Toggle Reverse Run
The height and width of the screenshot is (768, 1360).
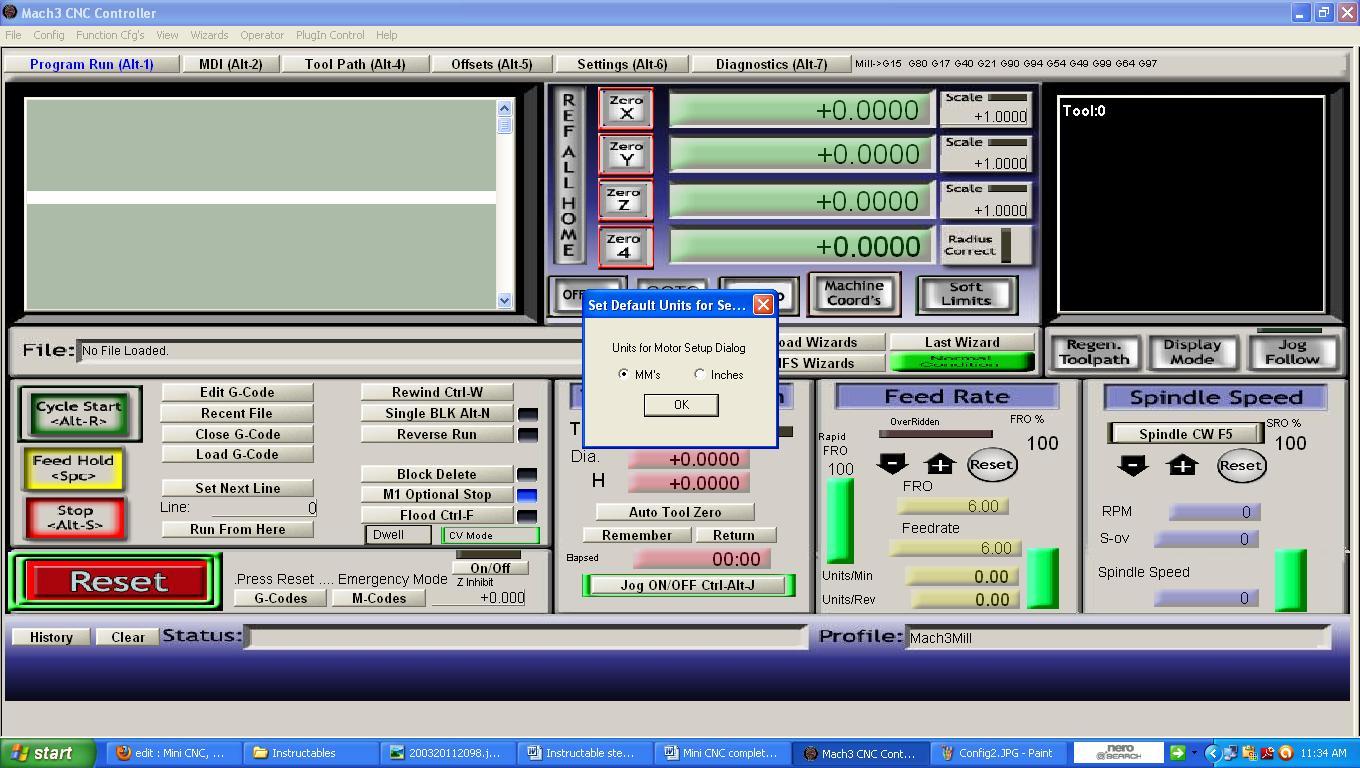[437, 434]
